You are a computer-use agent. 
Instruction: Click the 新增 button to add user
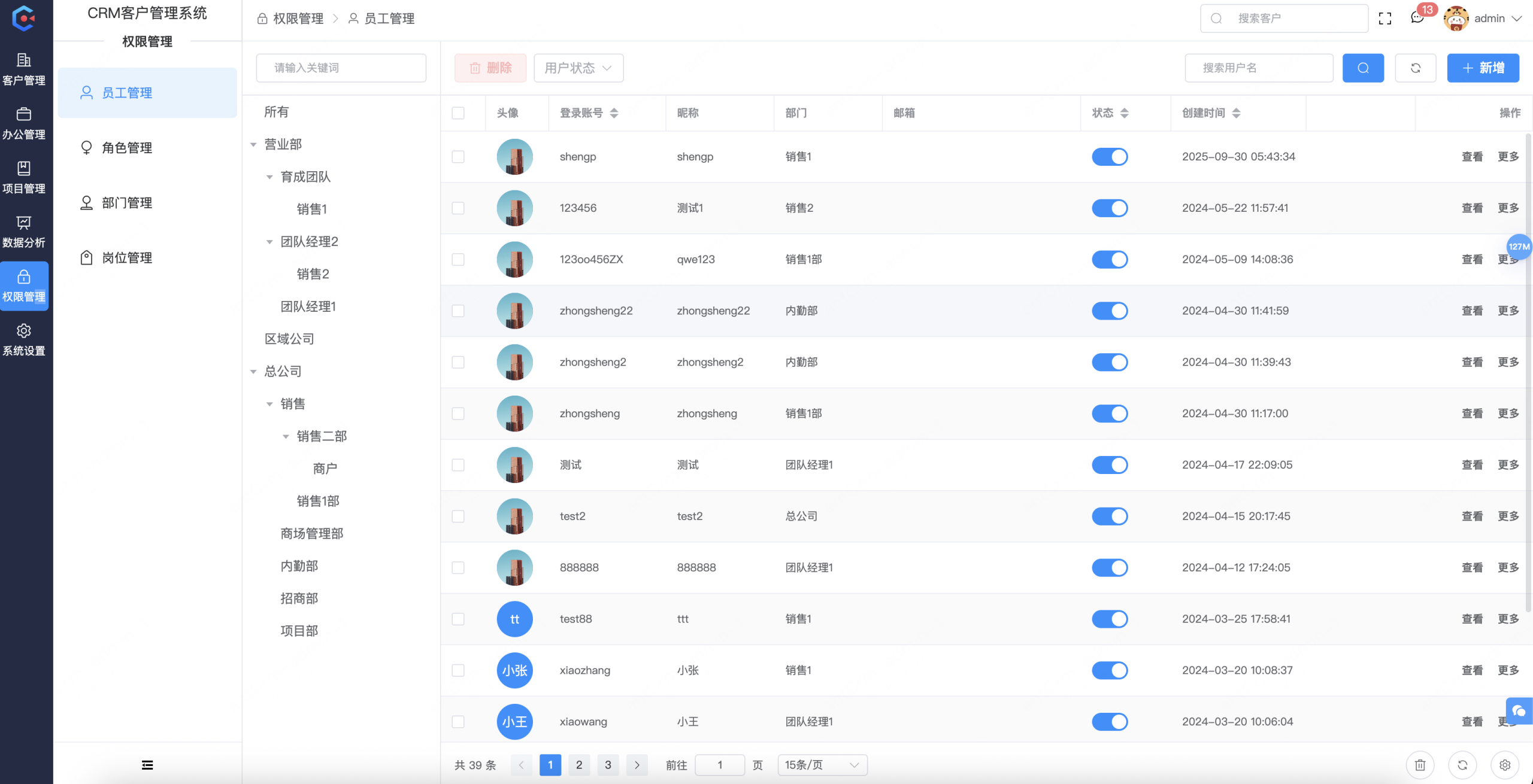tap(1483, 68)
